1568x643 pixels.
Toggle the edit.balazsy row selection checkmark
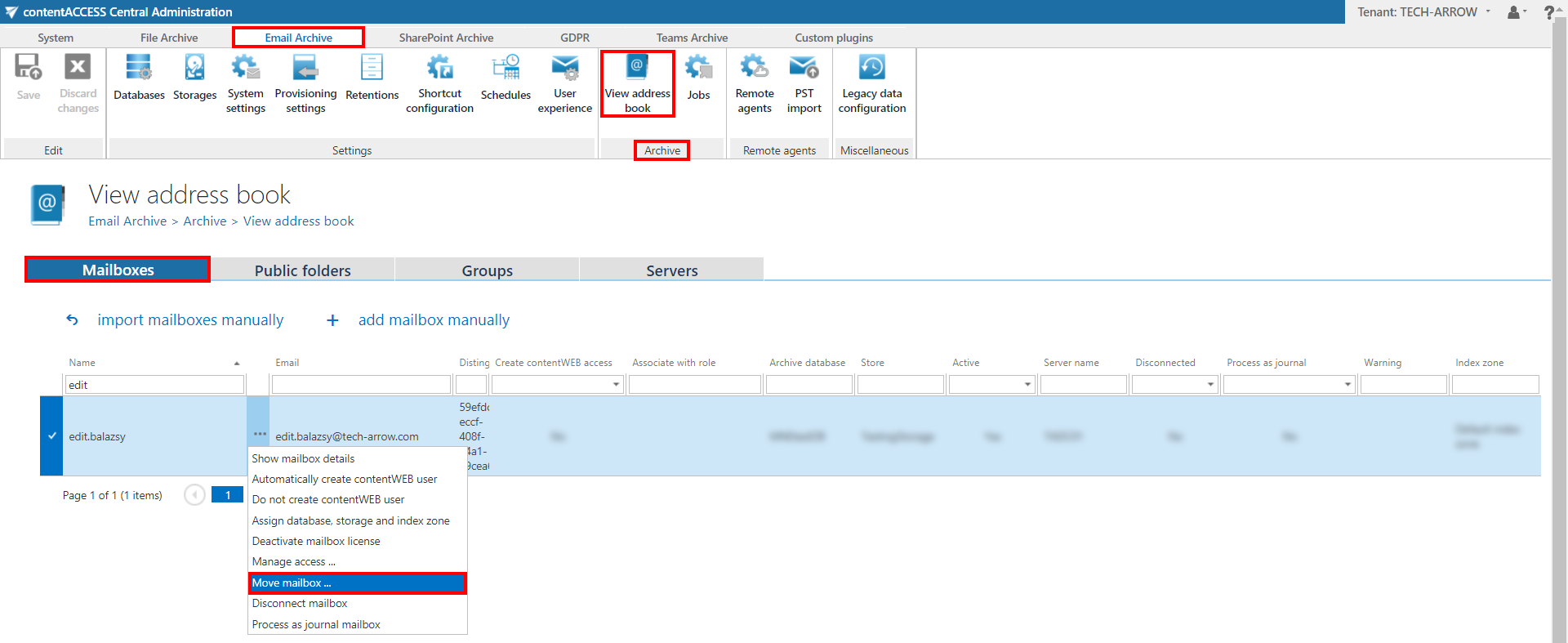[51, 436]
